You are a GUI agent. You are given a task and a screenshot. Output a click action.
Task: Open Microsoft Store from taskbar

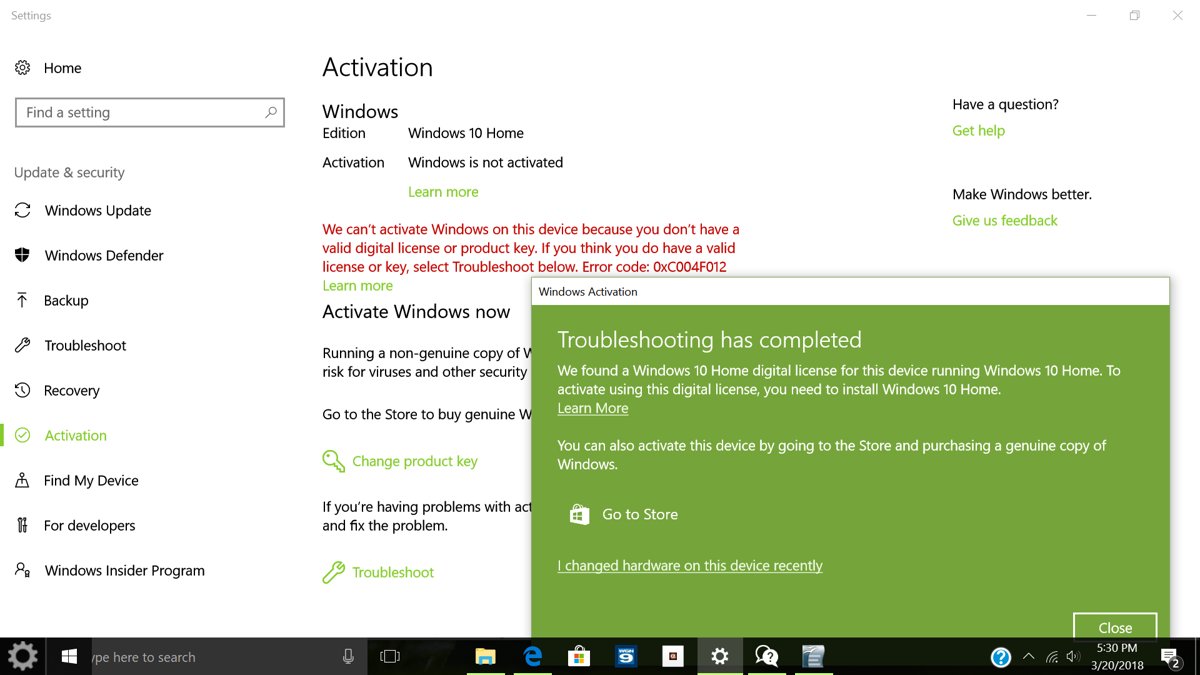click(x=579, y=657)
